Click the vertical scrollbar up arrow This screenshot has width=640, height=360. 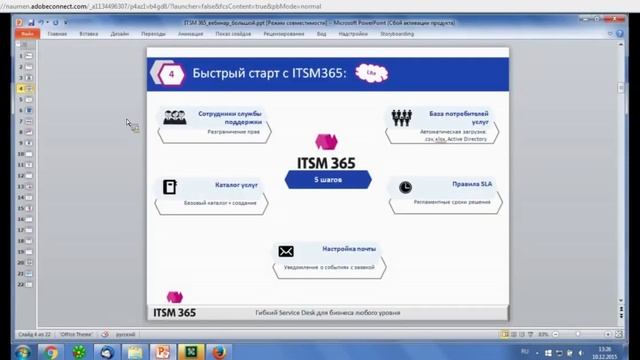(621, 44)
